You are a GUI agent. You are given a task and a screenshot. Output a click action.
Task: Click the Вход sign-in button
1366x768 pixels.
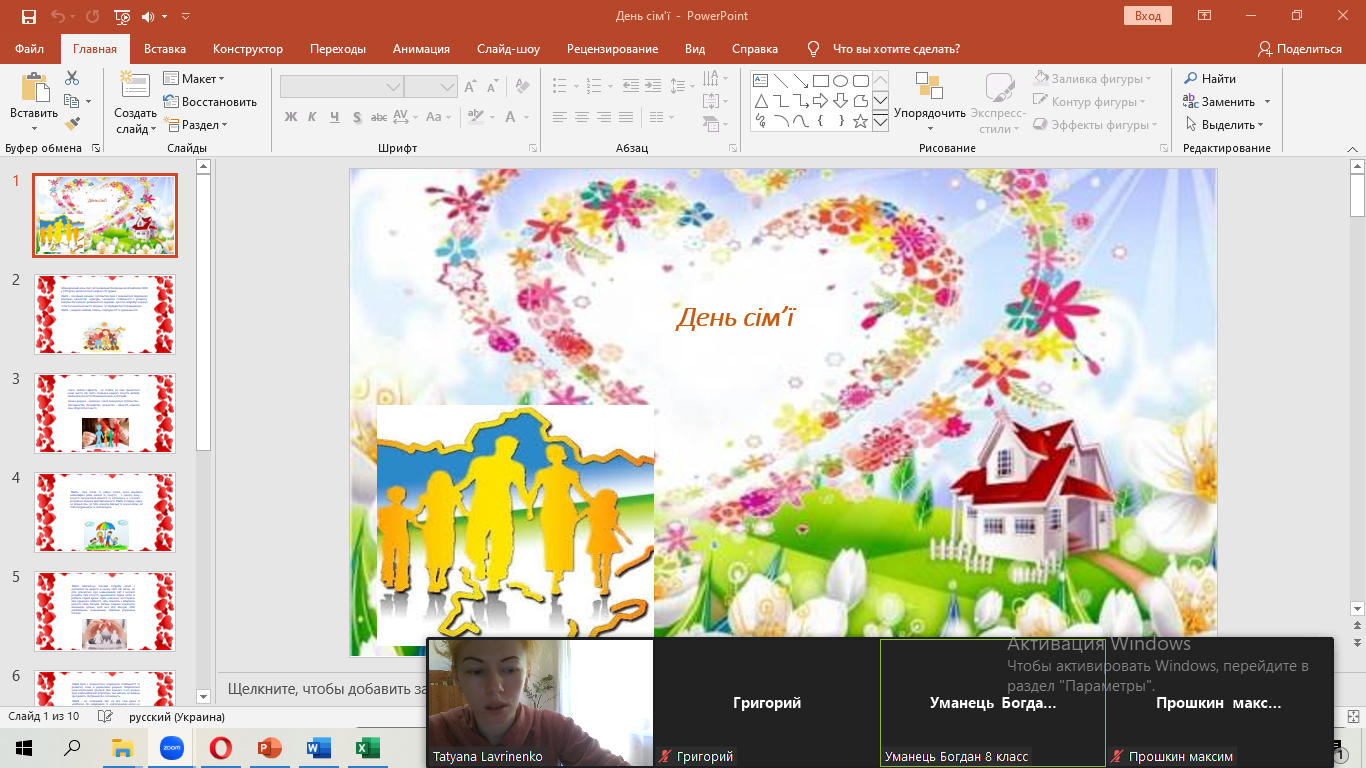pyautogui.click(x=1148, y=16)
